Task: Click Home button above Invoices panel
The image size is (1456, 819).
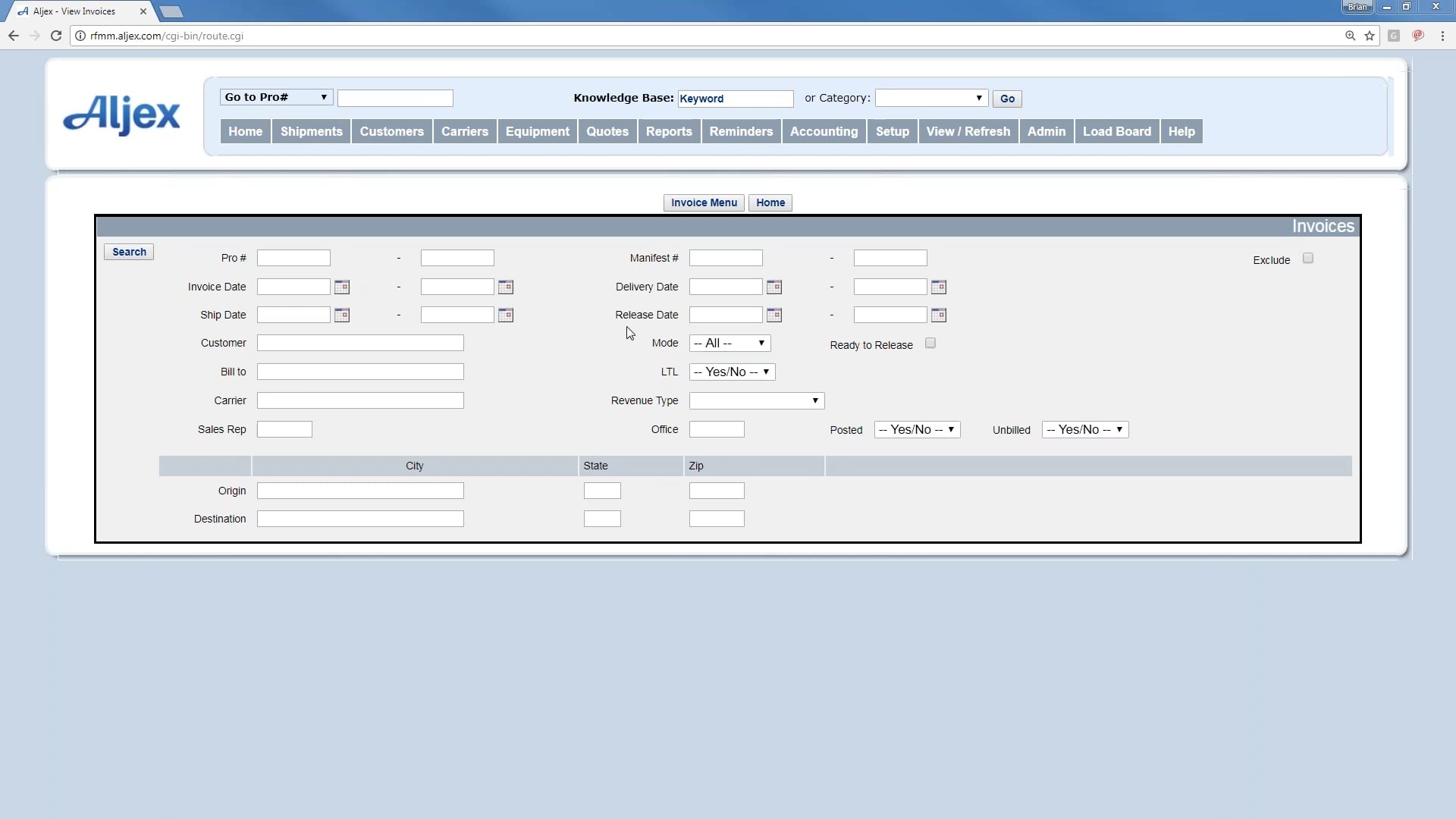Action: (x=770, y=202)
